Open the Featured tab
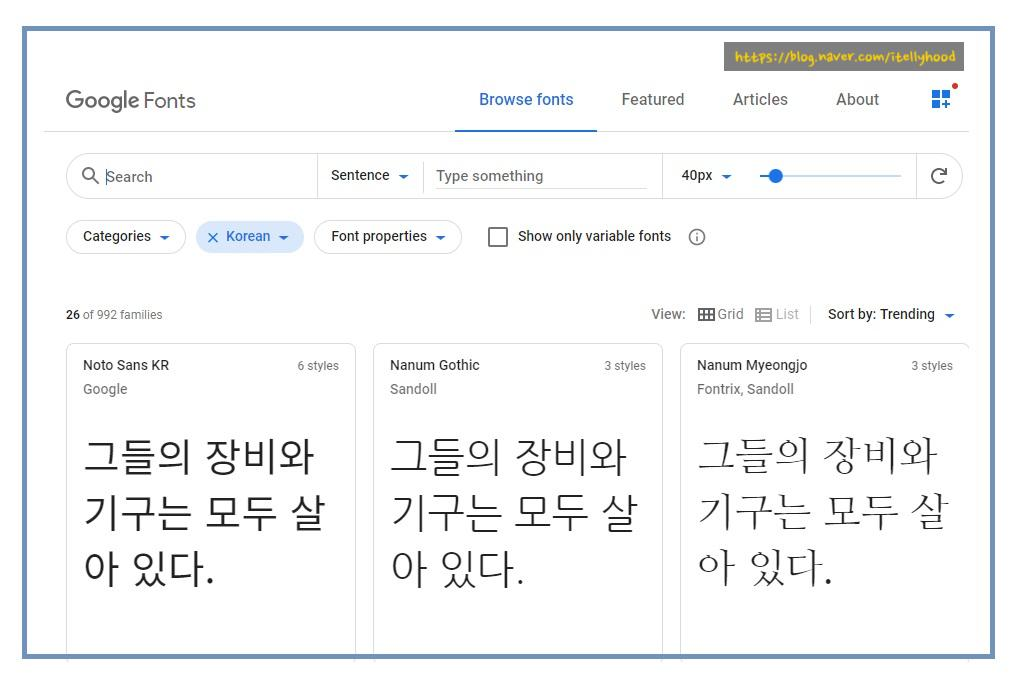This screenshot has width=1021, height=697. pyautogui.click(x=652, y=100)
